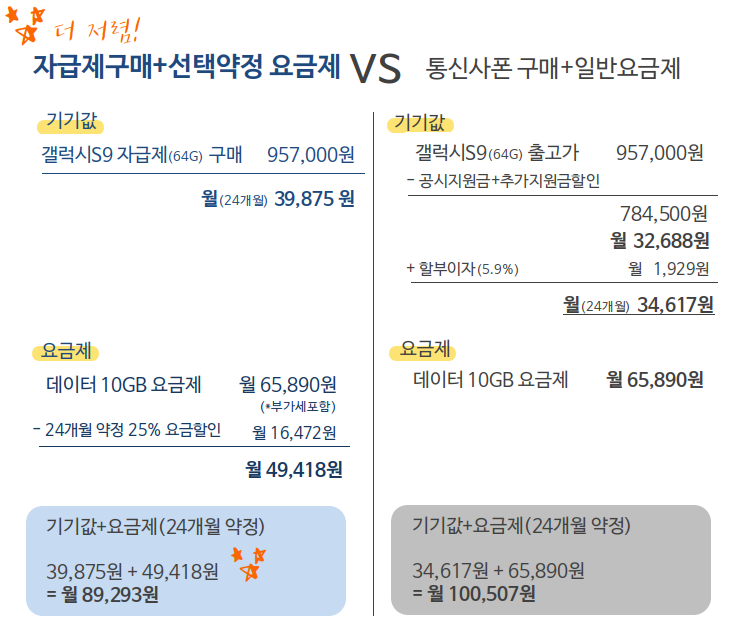Click the 할부이자(5.9%) line
Screen dimensions: 730x622
coord(462,269)
